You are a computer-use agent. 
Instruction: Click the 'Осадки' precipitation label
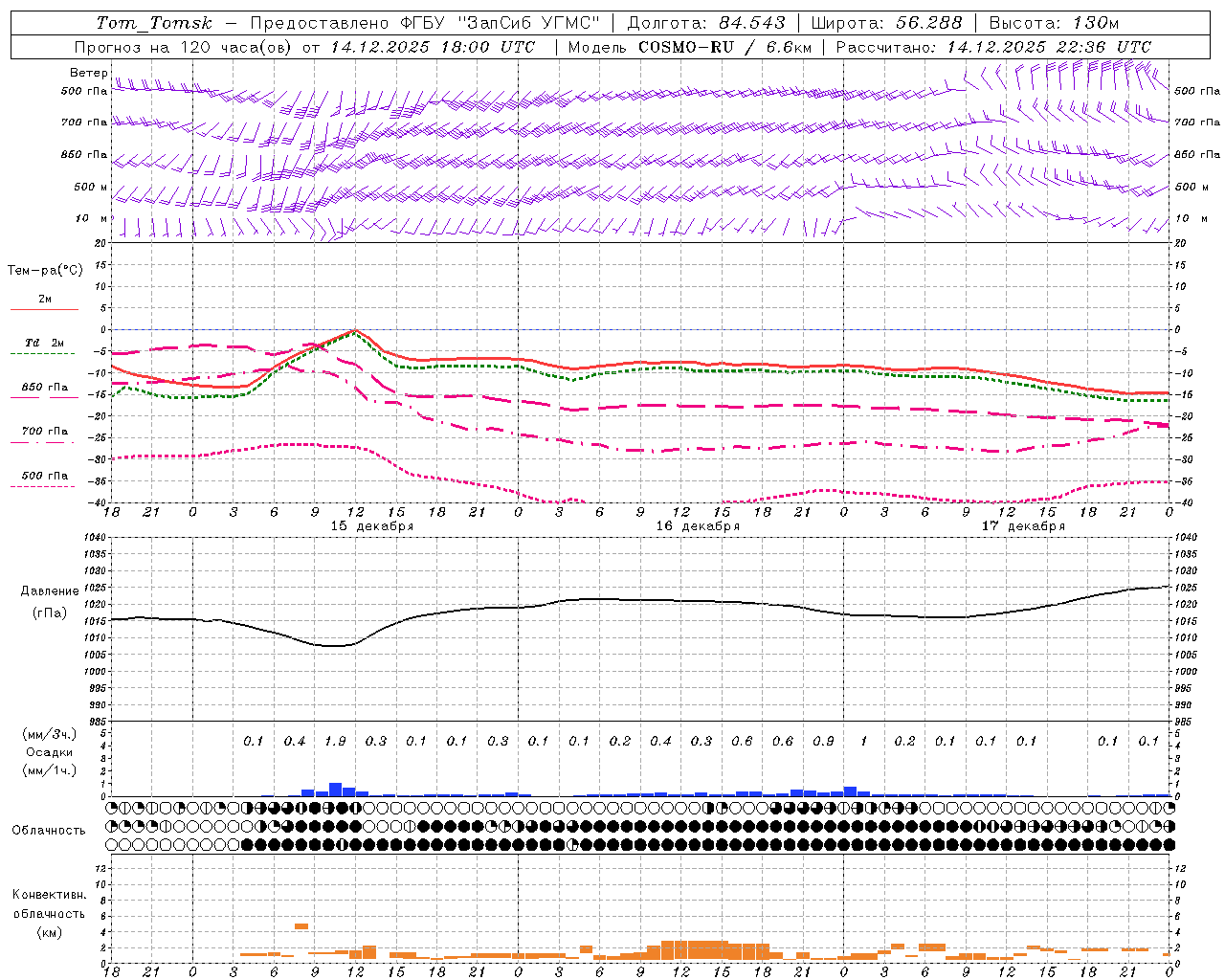pos(49,752)
